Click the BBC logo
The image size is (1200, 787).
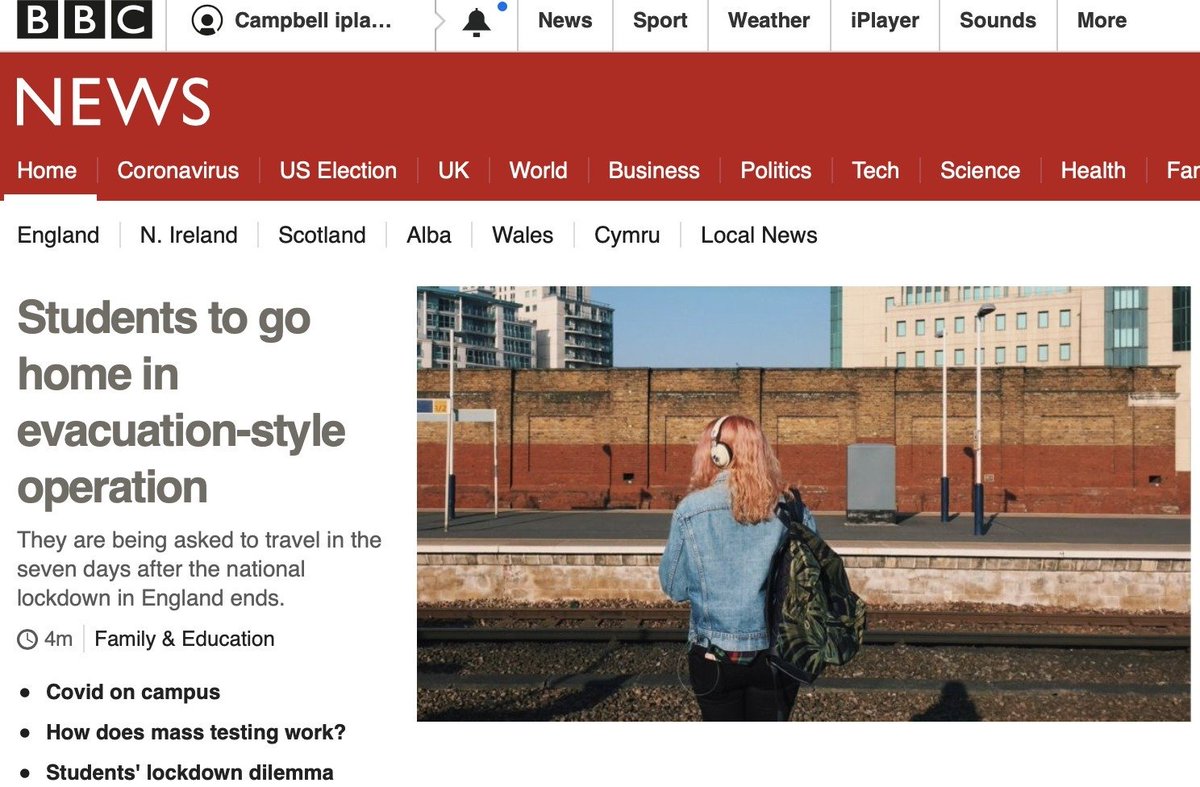click(85, 21)
